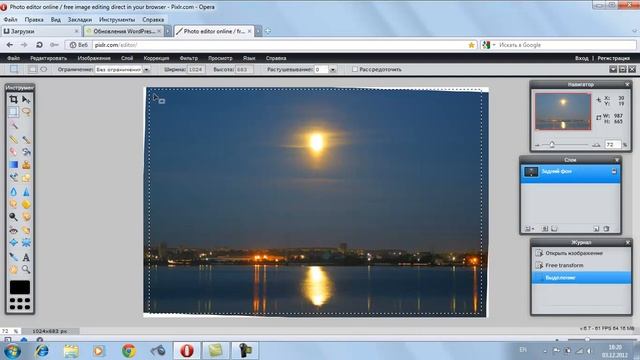Select the Pencil tool

coord(13,140)
